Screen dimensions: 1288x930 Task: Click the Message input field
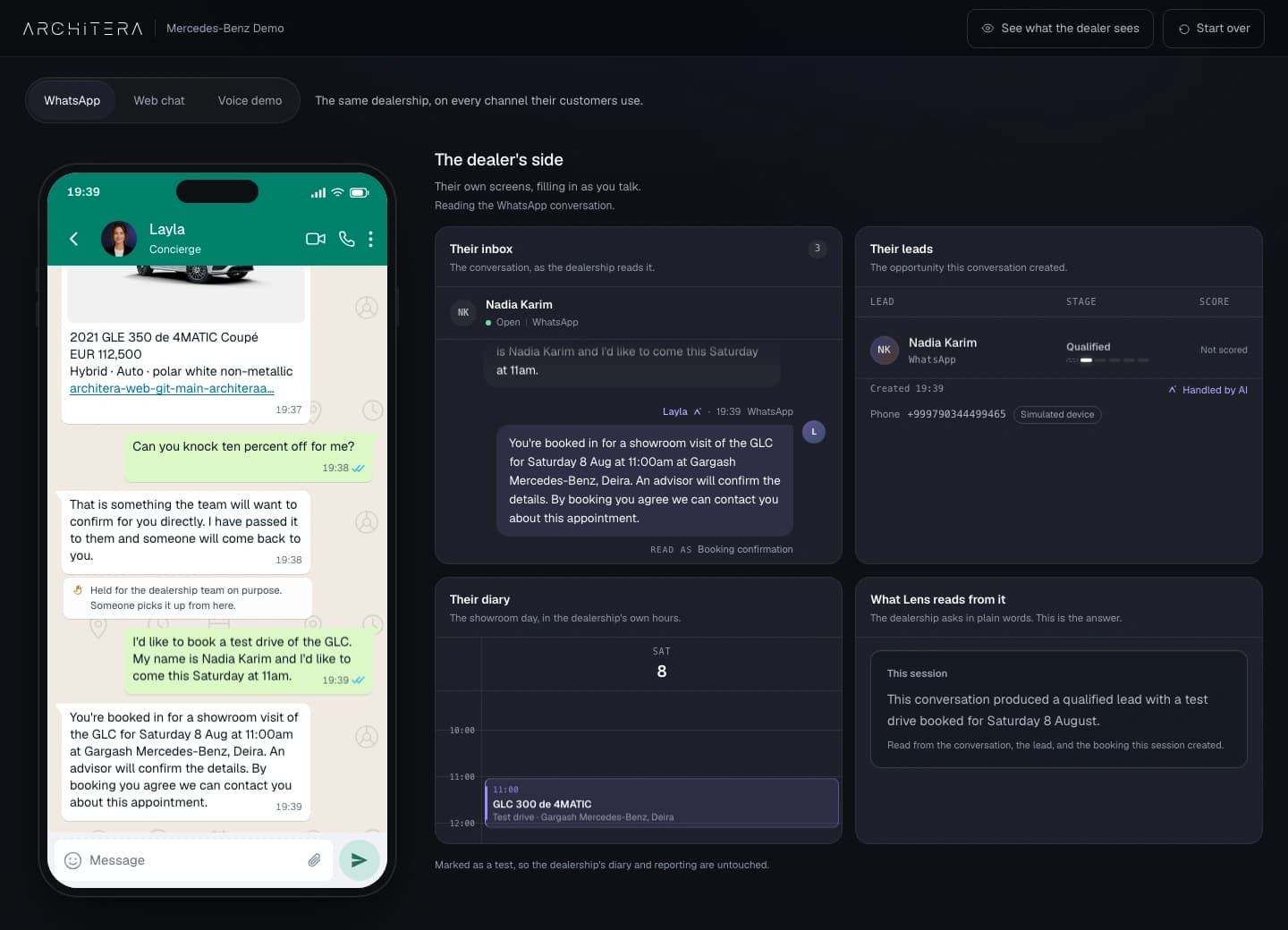tap(193, 860)
